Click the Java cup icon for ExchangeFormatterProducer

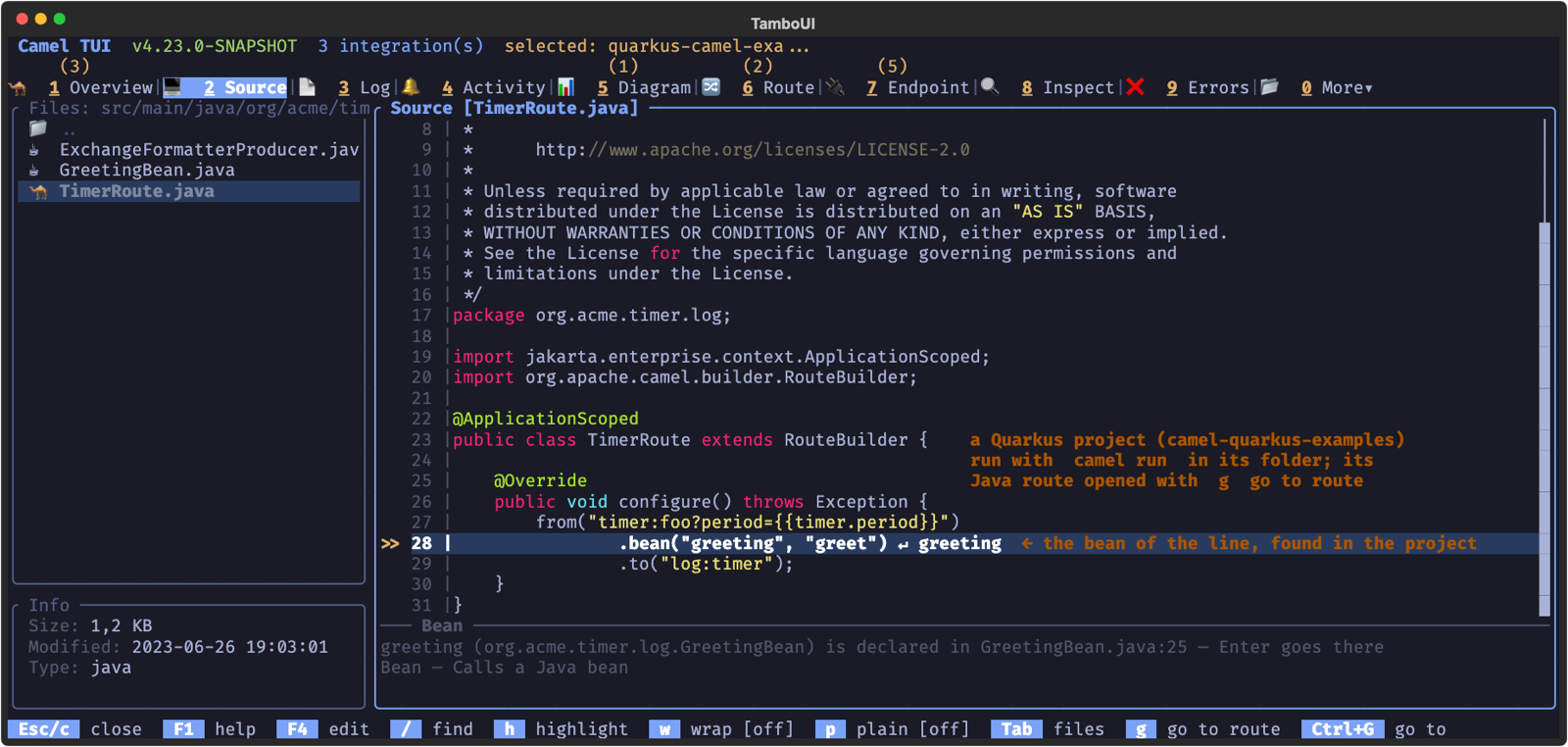coord(34,150)
